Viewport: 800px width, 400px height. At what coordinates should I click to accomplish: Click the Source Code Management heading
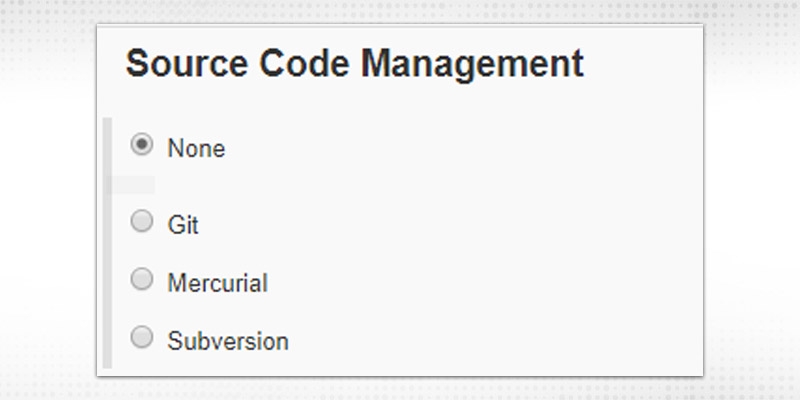[355, 64]
